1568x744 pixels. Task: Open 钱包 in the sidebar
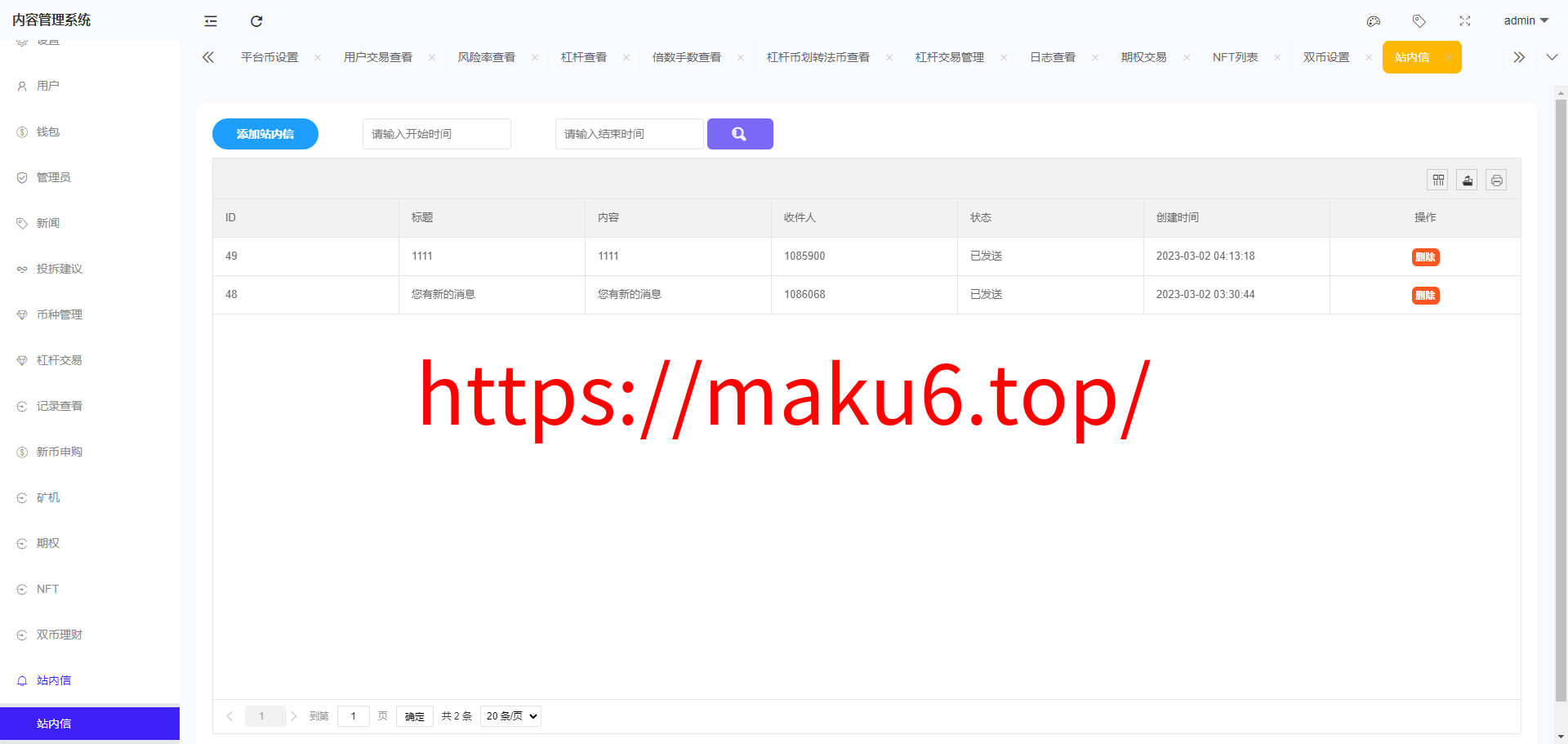90,131
